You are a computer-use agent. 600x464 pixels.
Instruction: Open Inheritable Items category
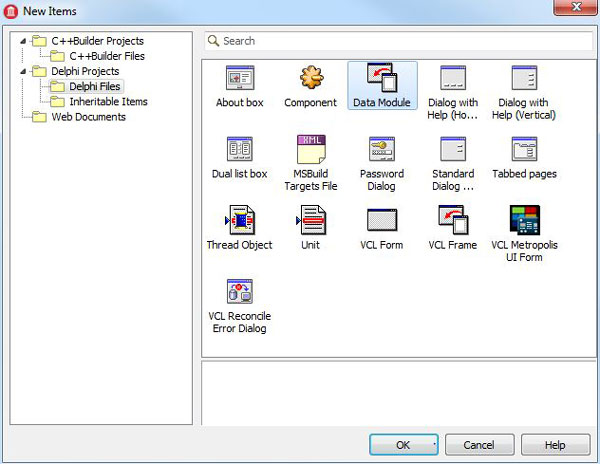tap(108, 101)
